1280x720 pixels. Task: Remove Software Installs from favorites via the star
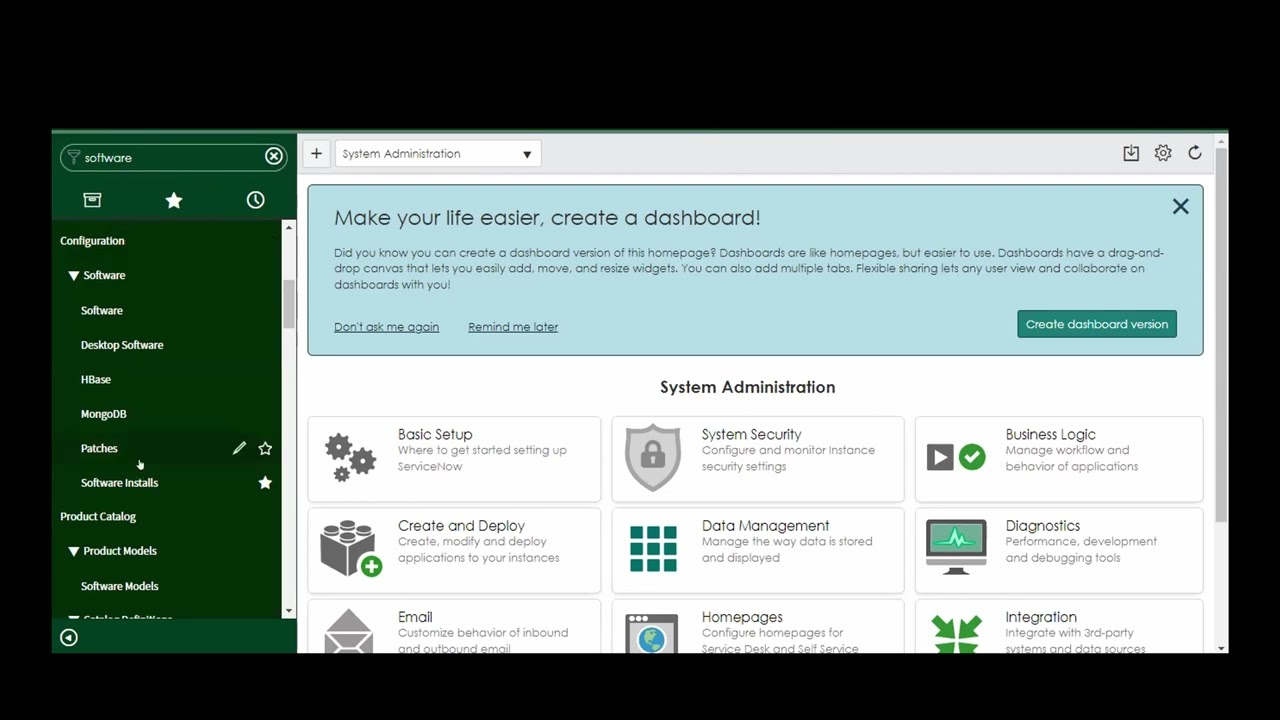pos(265,483)
